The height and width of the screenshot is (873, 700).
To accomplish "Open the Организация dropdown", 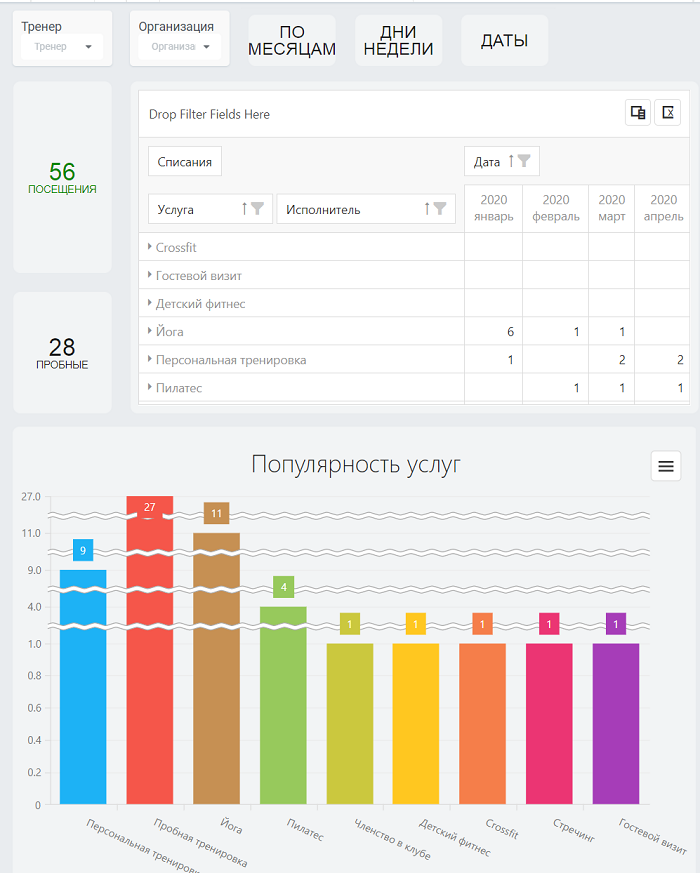I will (x=179, y=47).
